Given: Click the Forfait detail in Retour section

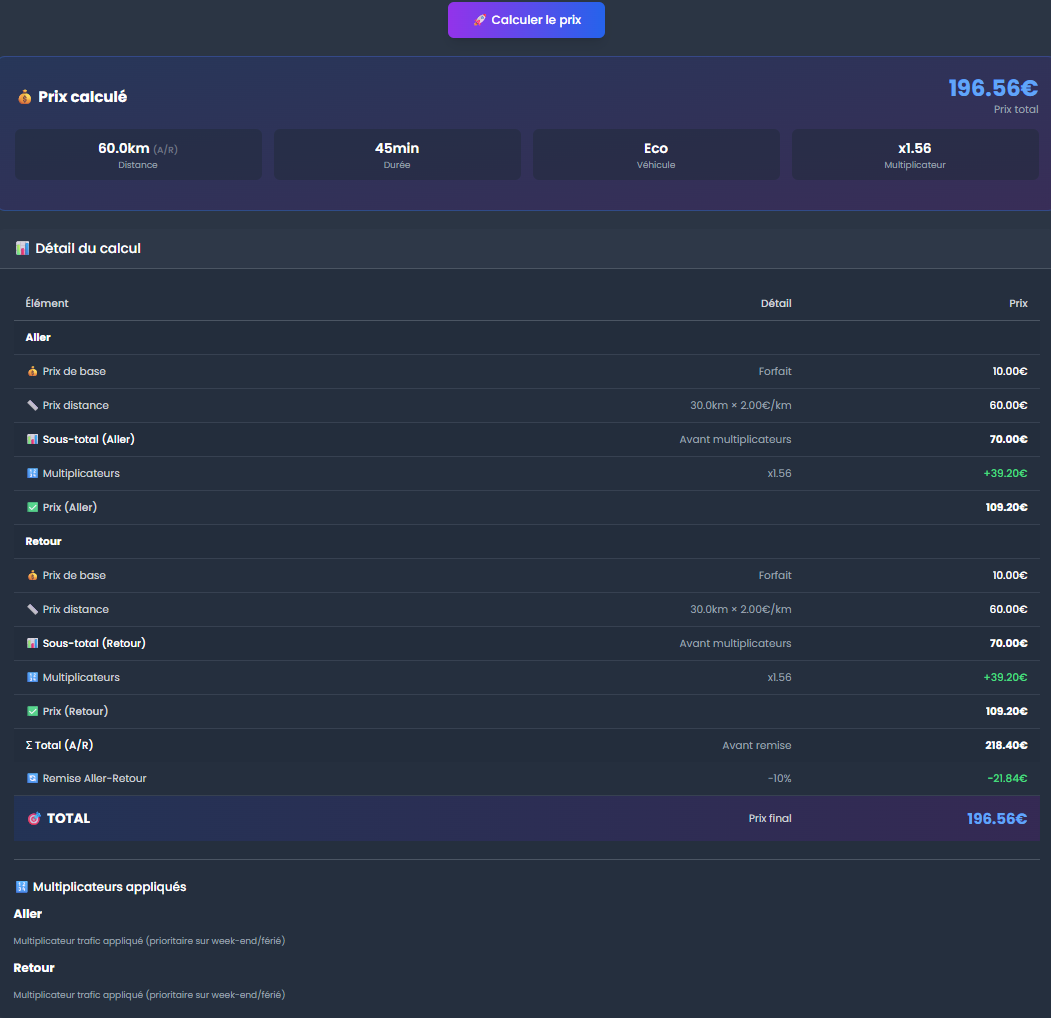Looking at the screenshot, I should tap(775, 575).
